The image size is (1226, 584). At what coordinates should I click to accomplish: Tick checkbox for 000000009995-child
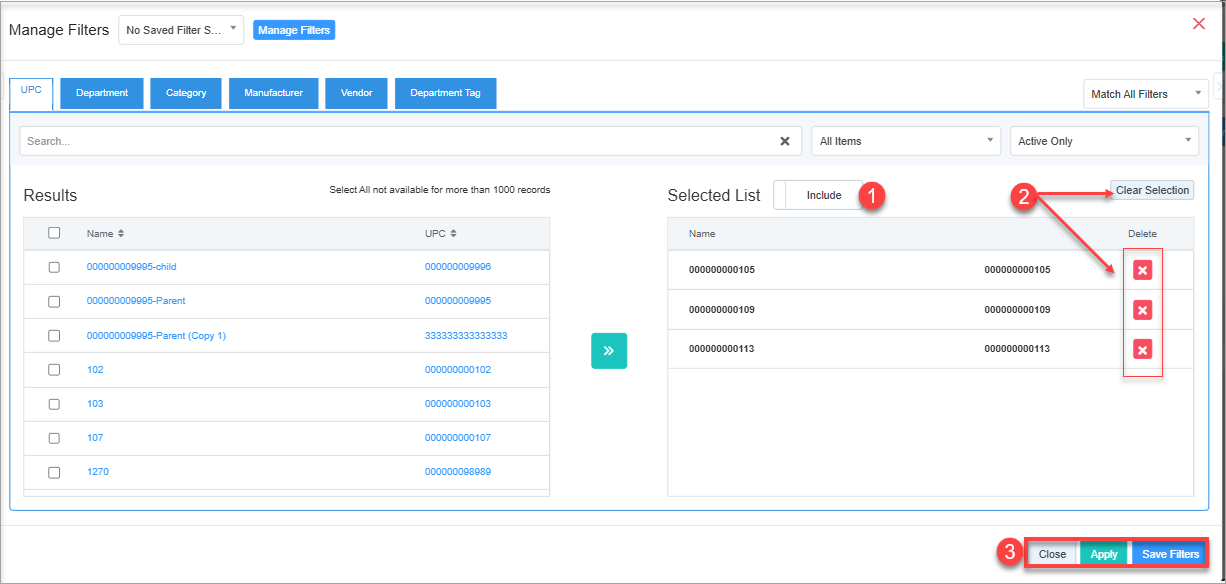pos(54,267)
